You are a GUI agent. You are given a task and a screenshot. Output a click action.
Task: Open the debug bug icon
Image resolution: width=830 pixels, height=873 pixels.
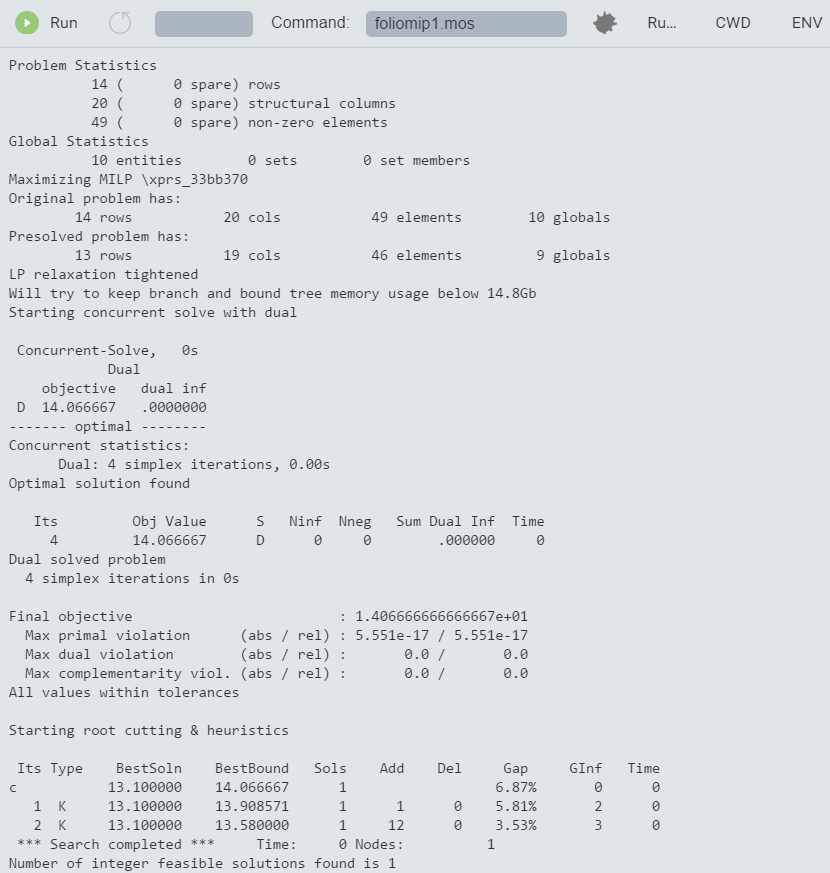click(x=605, y=23)
